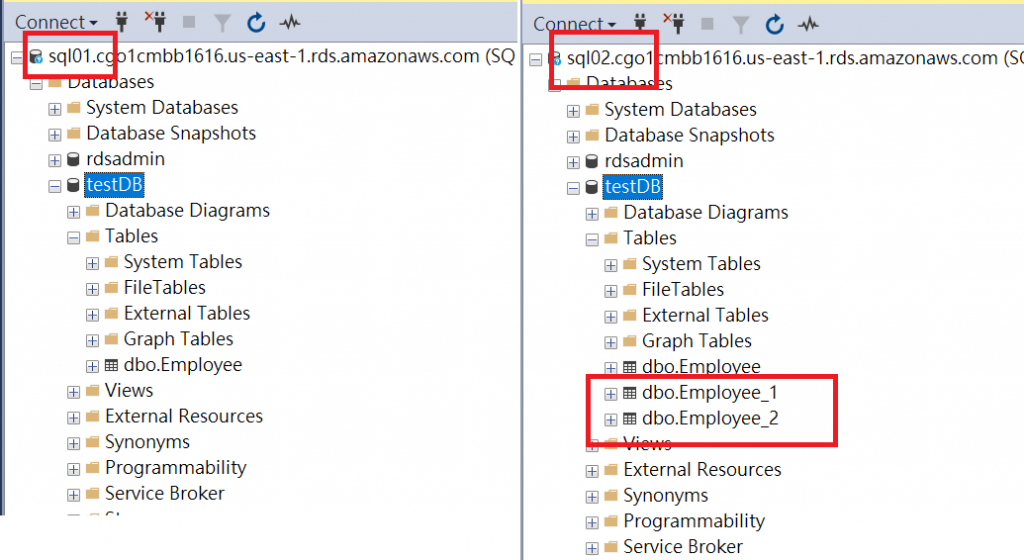Expand Views folder under sql01 testDB
Screen dimensions: 1024x560
(74, 392)
